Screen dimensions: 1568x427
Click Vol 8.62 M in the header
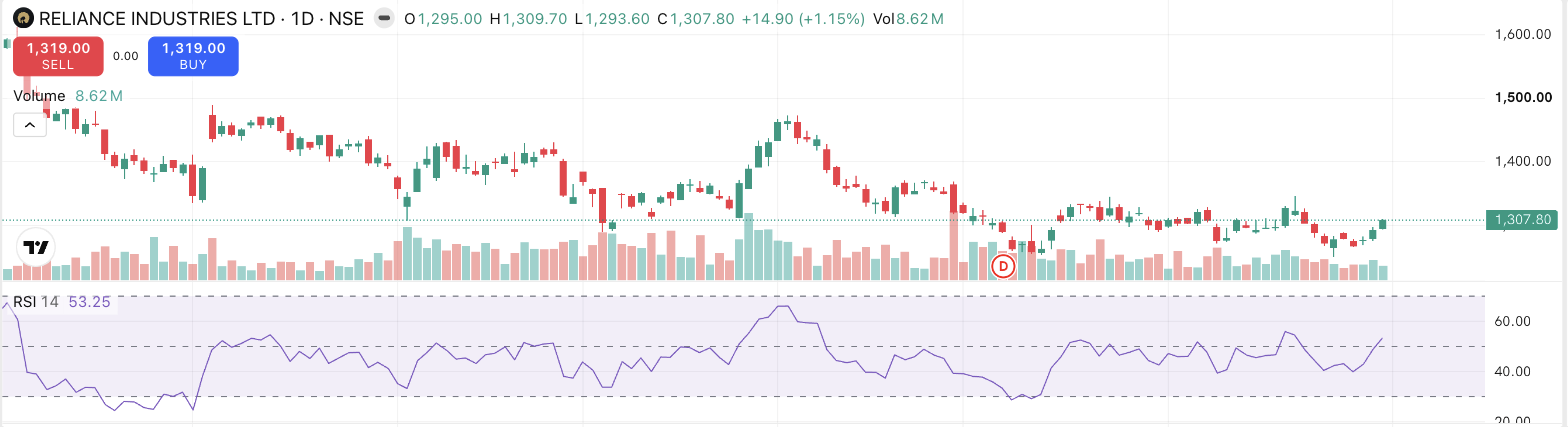[x=908, y=19]
